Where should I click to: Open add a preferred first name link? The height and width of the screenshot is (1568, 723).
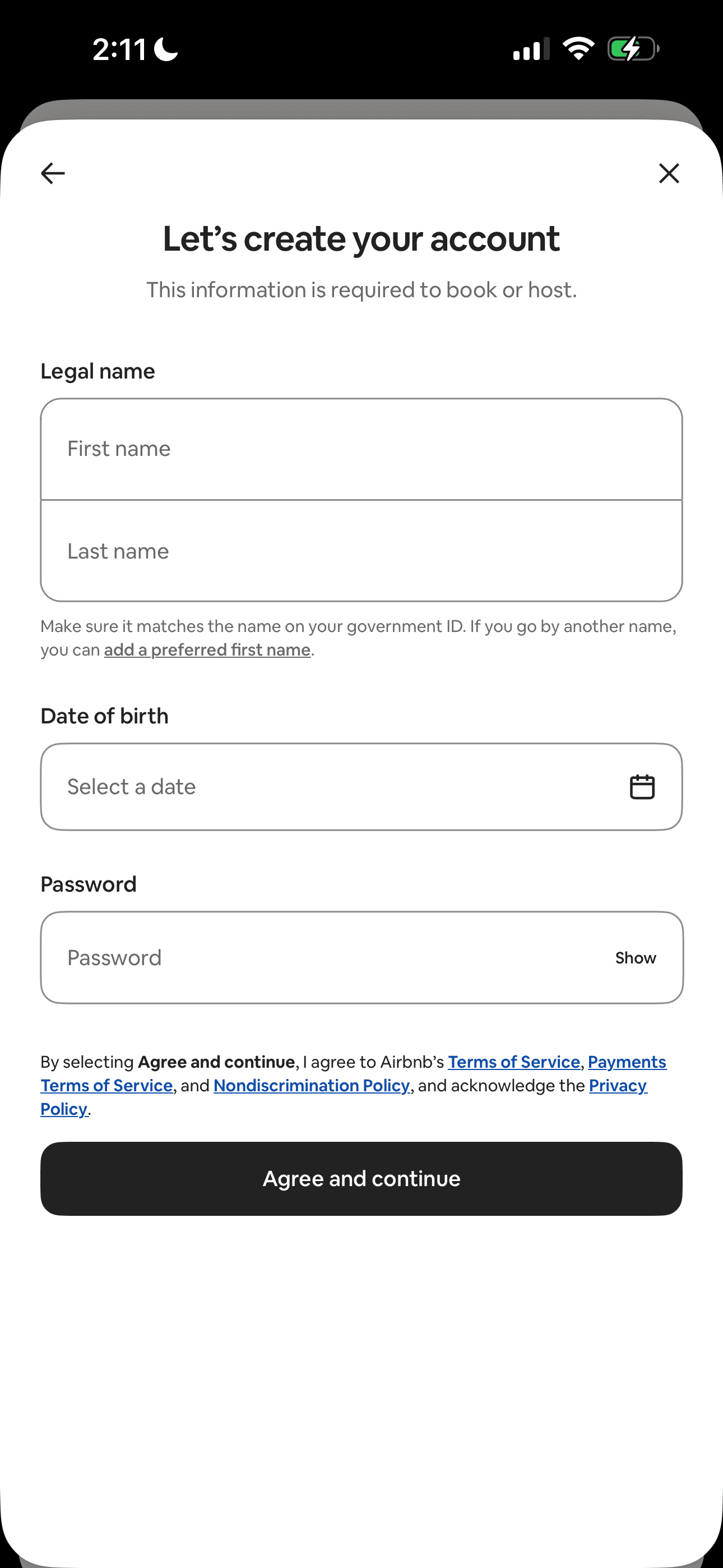click(207, 649)
